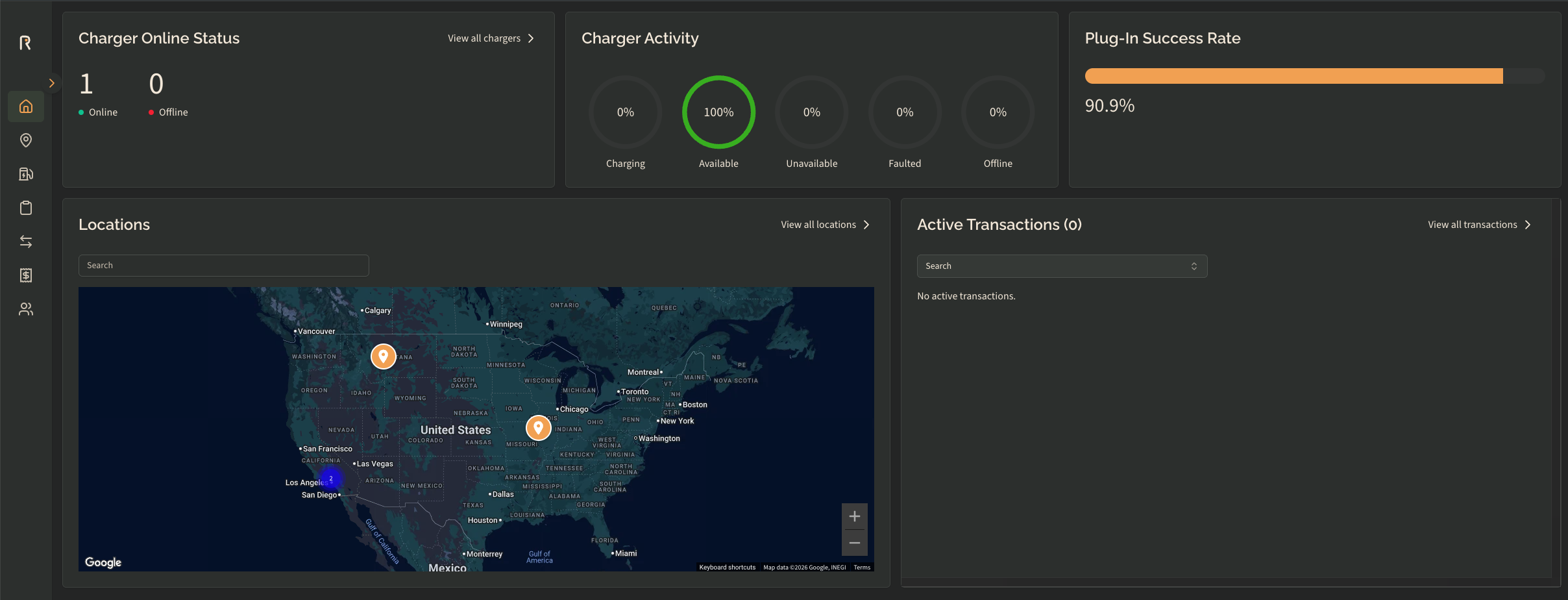Click the 90.9% success rate value
This screenshot has height=600, width=1568.
click(1110, 106)
